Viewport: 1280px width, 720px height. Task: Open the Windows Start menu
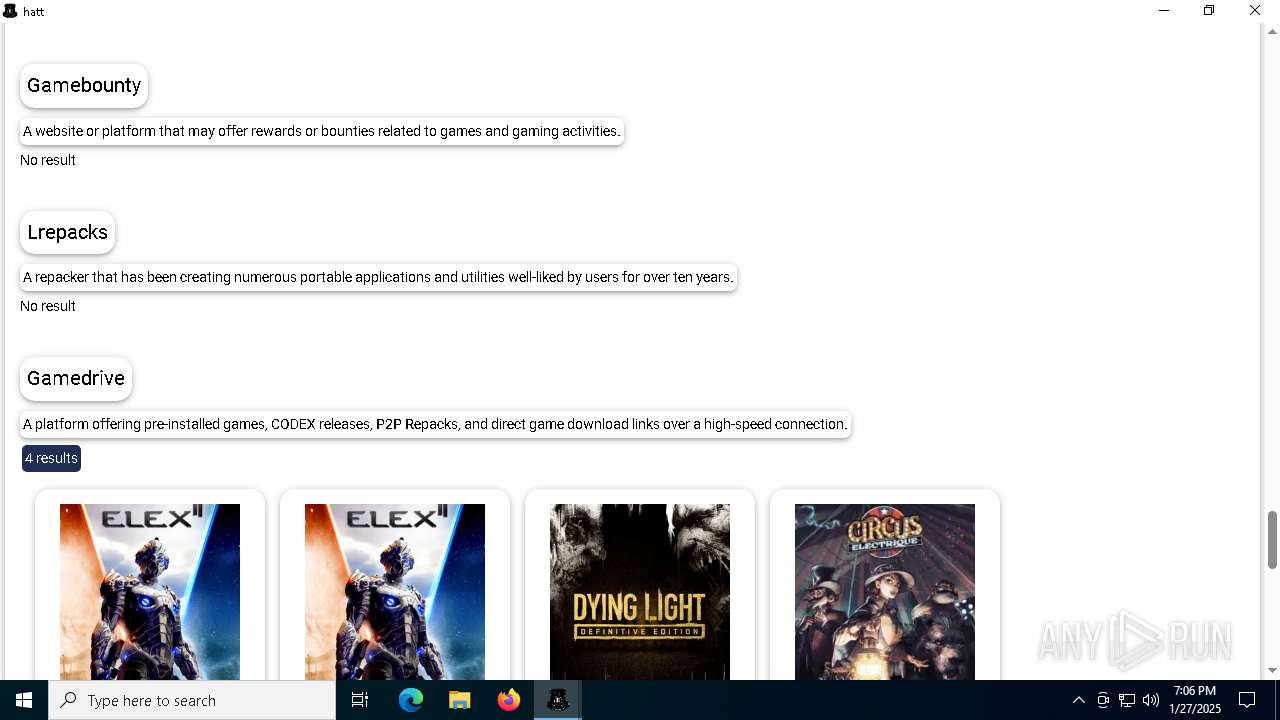pos(24,700)
